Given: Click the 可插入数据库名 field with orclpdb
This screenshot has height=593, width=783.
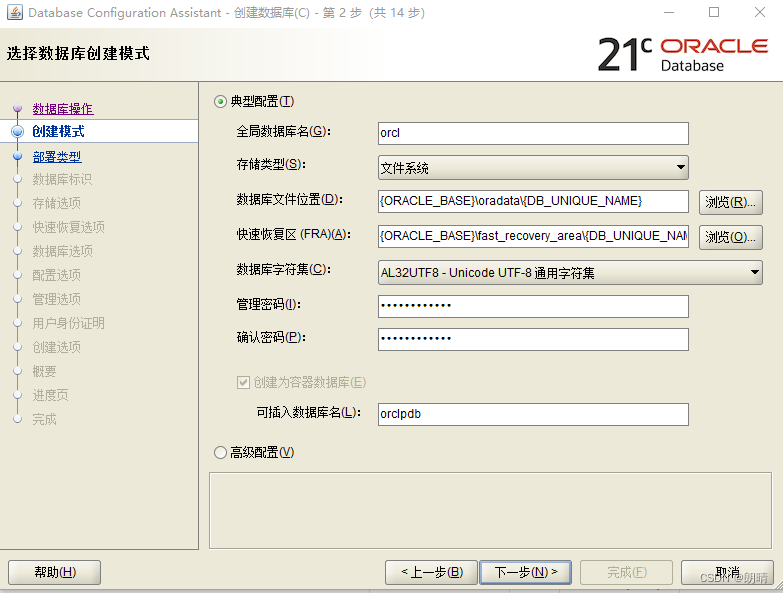Looking at the screenshot, I should (x=533, y=414).
